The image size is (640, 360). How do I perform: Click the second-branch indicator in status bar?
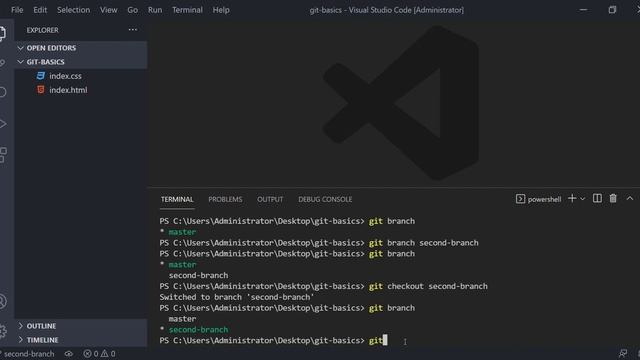(28, 353)
